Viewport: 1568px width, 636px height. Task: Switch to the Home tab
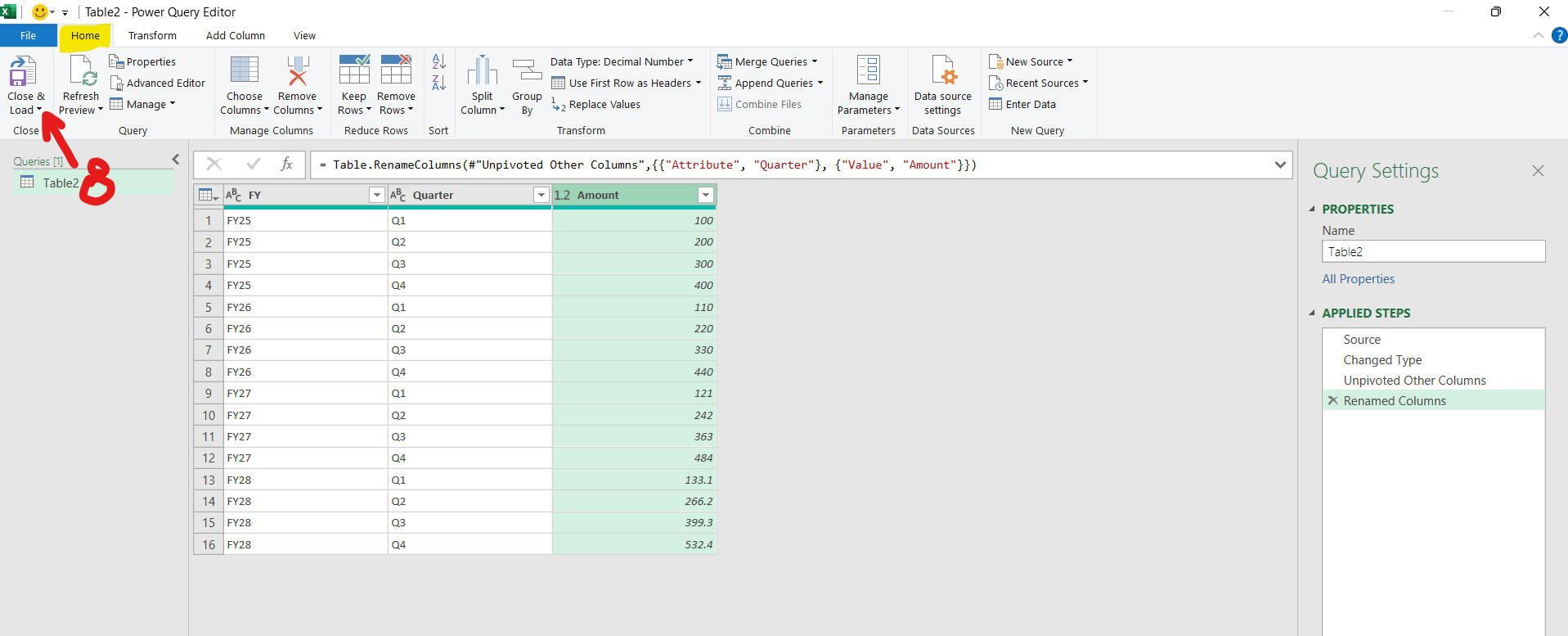tap(85, 35)
